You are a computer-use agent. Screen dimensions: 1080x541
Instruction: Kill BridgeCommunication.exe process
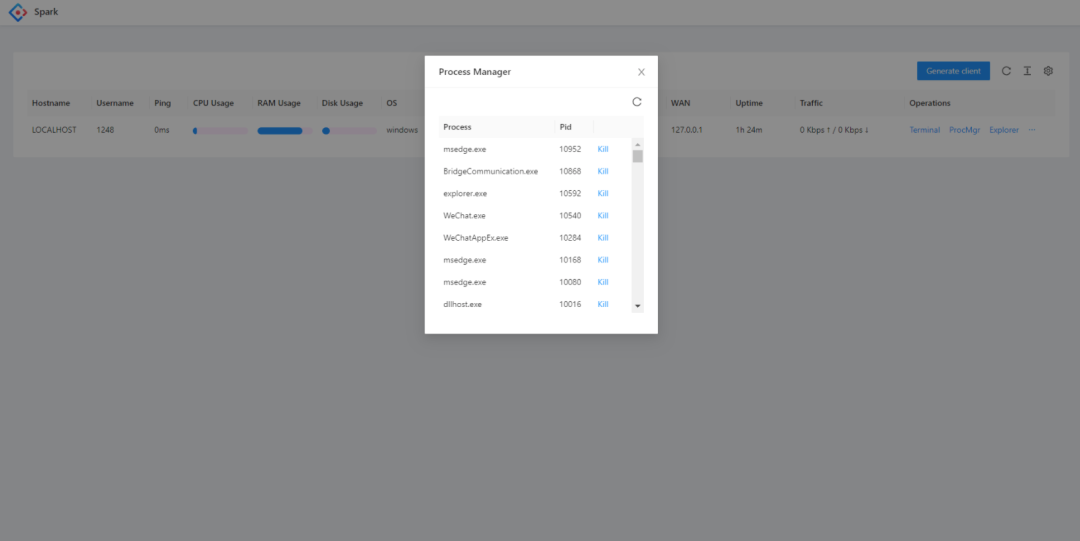click(x=603, y=171)
